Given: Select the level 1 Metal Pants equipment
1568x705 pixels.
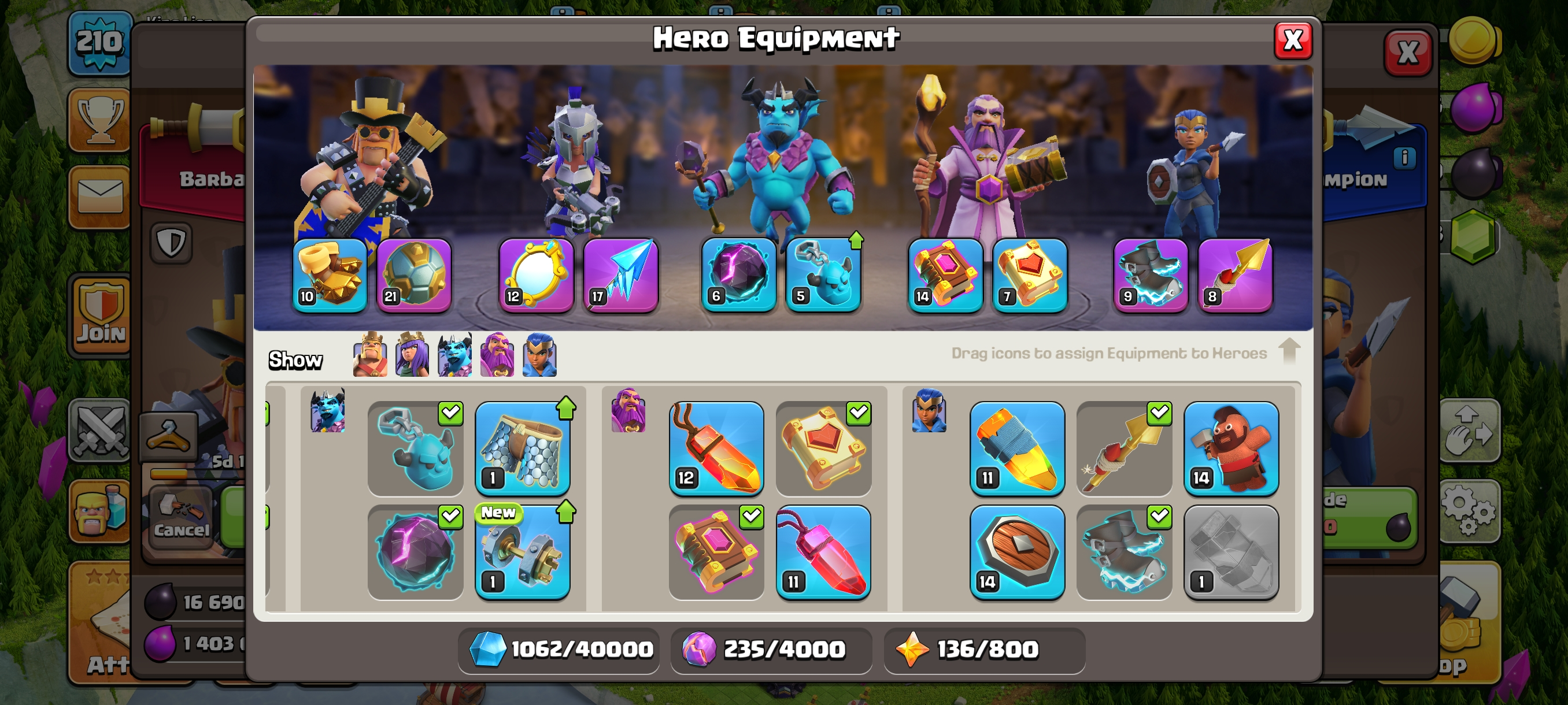Looking at the screenshot, I should click(x=523, y=448).
